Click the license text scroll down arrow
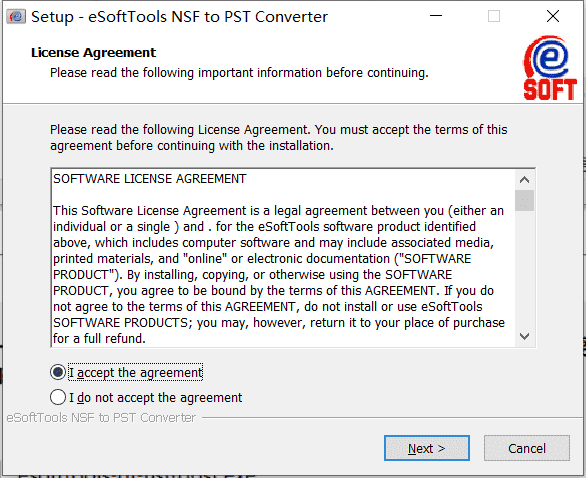The width and height of the screenshot is (586, 478). coord(524,336)
